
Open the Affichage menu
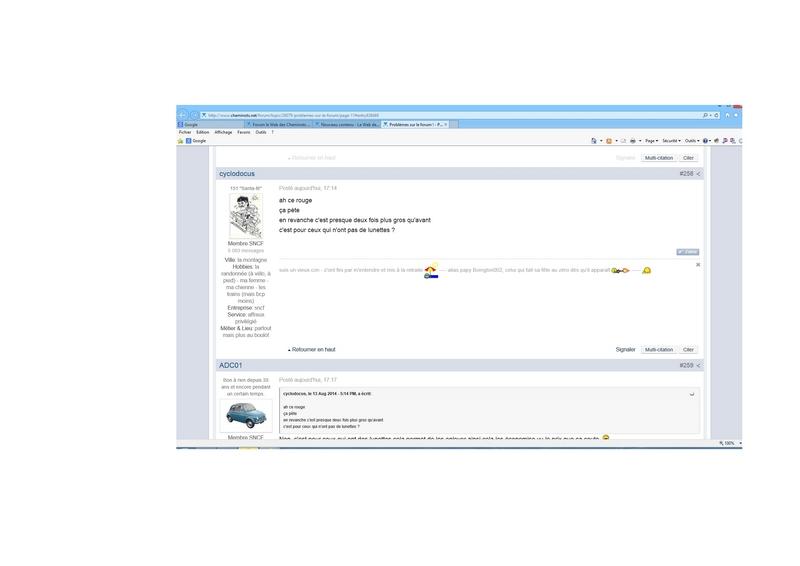(223, 132)
